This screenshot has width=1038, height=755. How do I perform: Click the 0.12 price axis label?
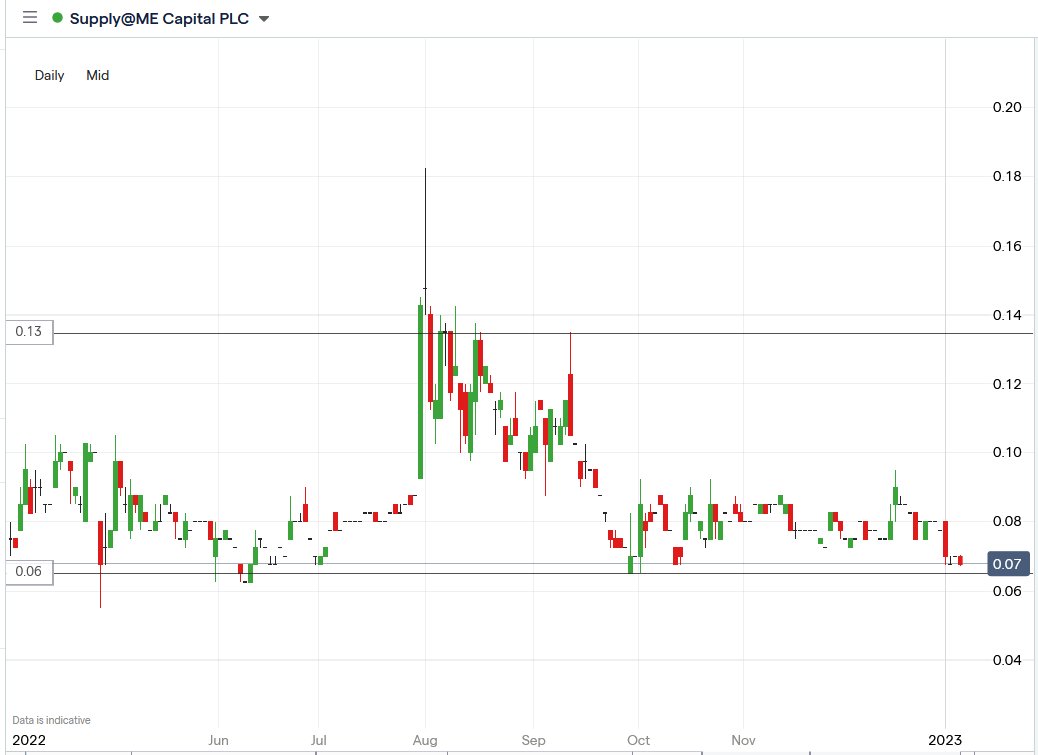(x=1007, y=384)
